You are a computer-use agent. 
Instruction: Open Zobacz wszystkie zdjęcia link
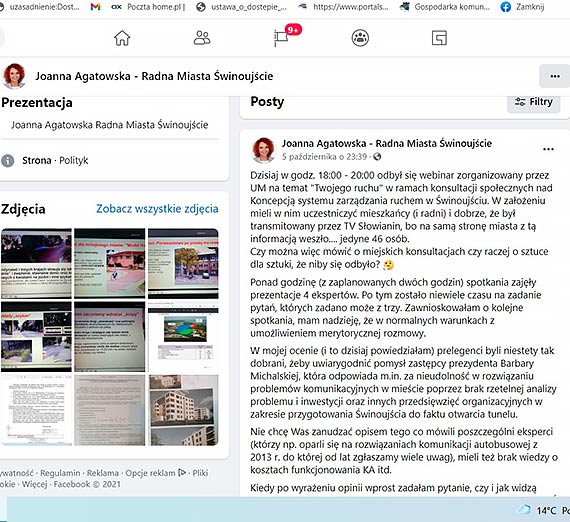[x=157, y=209]
